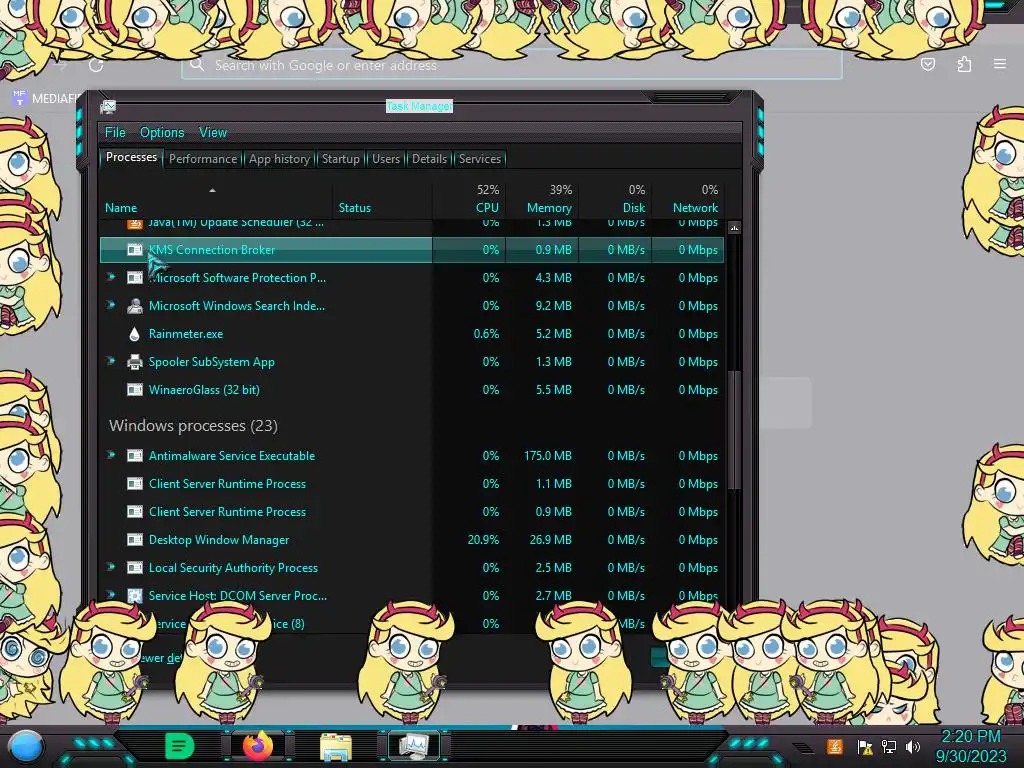Viewport: 1024px width, 768px height.
Task: Click the Action Center flag tray icon
Action: click(865, 747)
